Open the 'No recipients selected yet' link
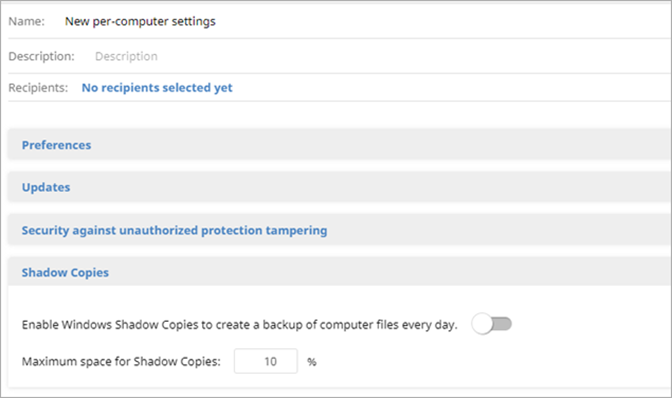 tap(157, 87)
